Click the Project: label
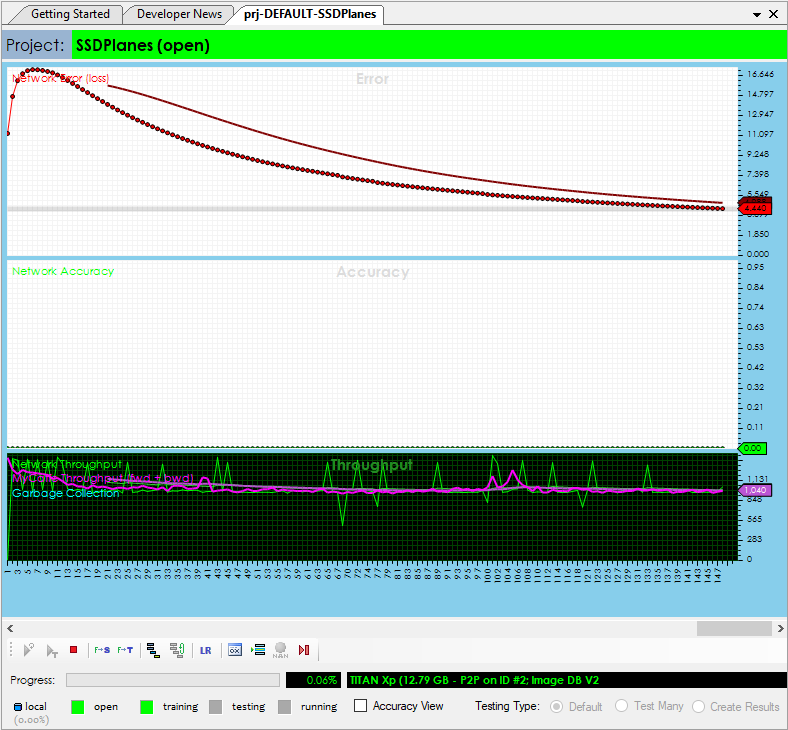The height and width of the screenshot is (730, 788). 35,45
